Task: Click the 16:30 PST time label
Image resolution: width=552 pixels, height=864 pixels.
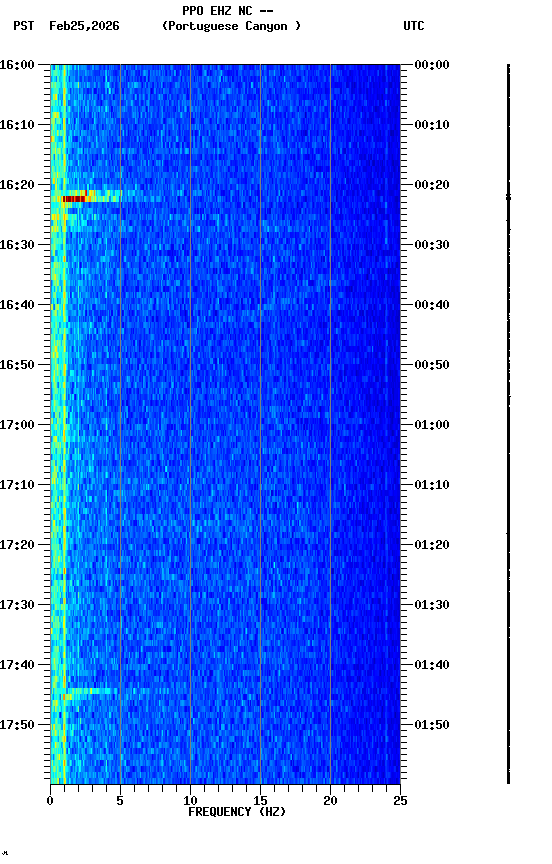Action: coord(17,245)
